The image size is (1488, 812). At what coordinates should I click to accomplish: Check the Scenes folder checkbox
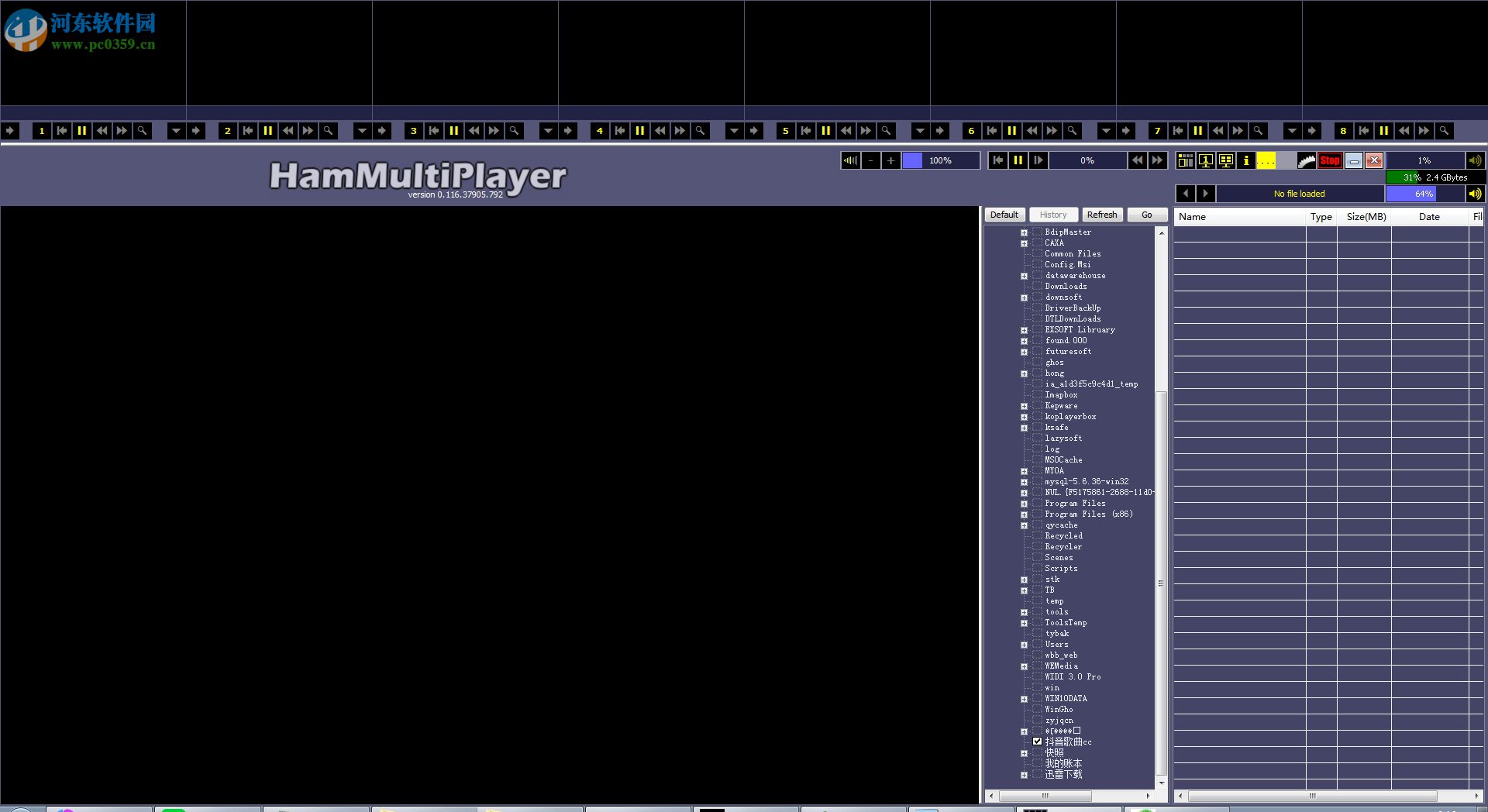click(x=1037, y=557)
